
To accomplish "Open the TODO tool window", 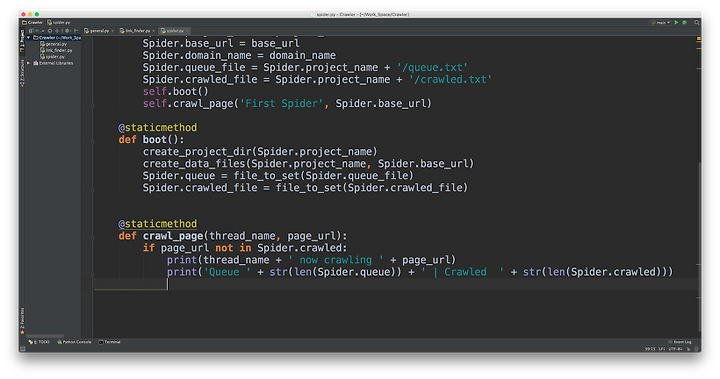I will pos(39,342).
